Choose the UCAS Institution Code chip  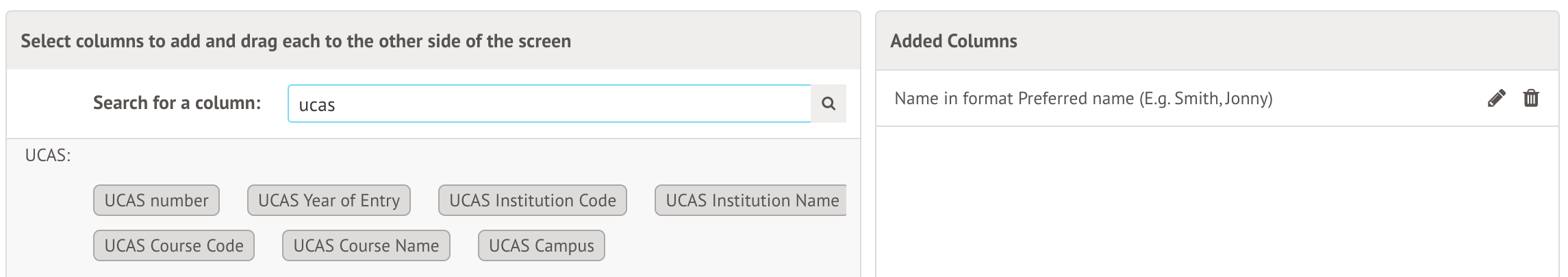point(532,200)
